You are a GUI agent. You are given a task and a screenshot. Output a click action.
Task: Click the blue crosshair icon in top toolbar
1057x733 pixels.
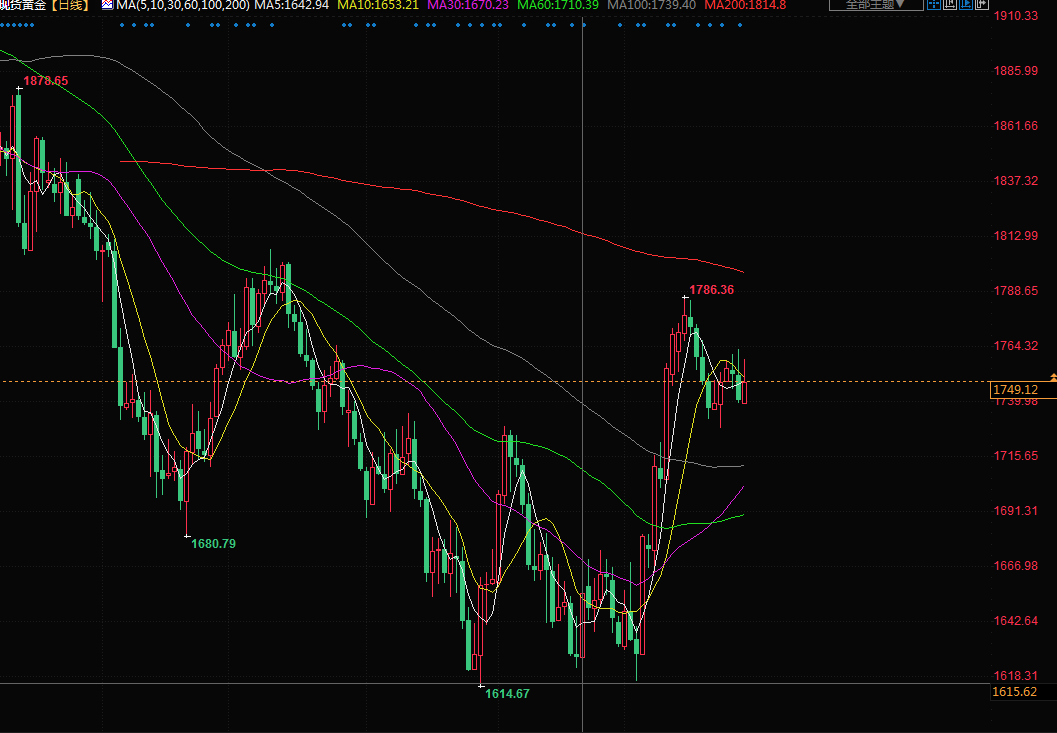click(x=933, y=5)
